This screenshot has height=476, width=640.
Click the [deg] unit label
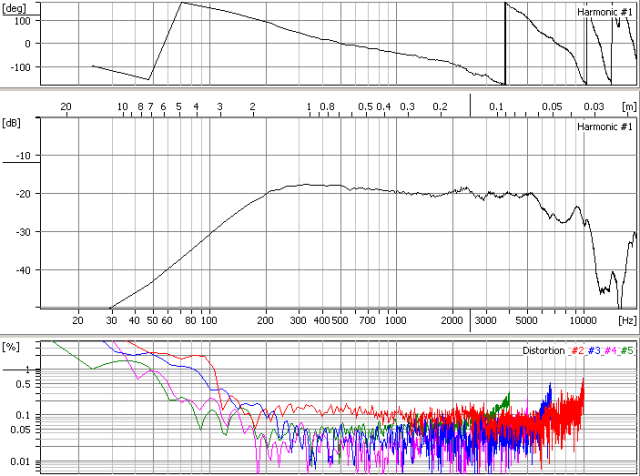click(17, 6)
